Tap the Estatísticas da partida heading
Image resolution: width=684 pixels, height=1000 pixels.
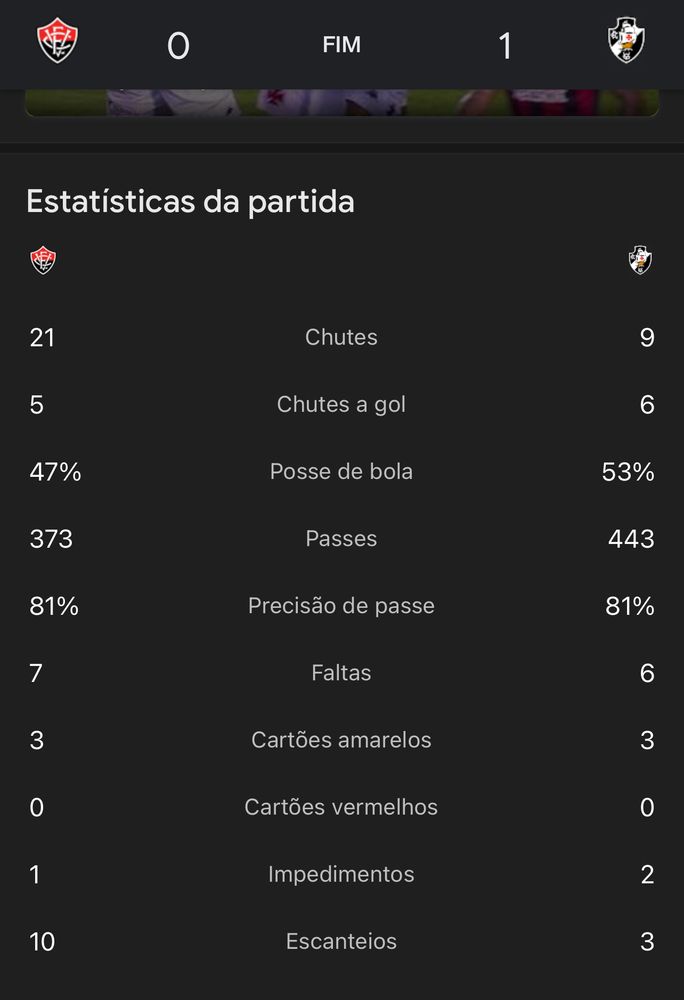point(190,202)
